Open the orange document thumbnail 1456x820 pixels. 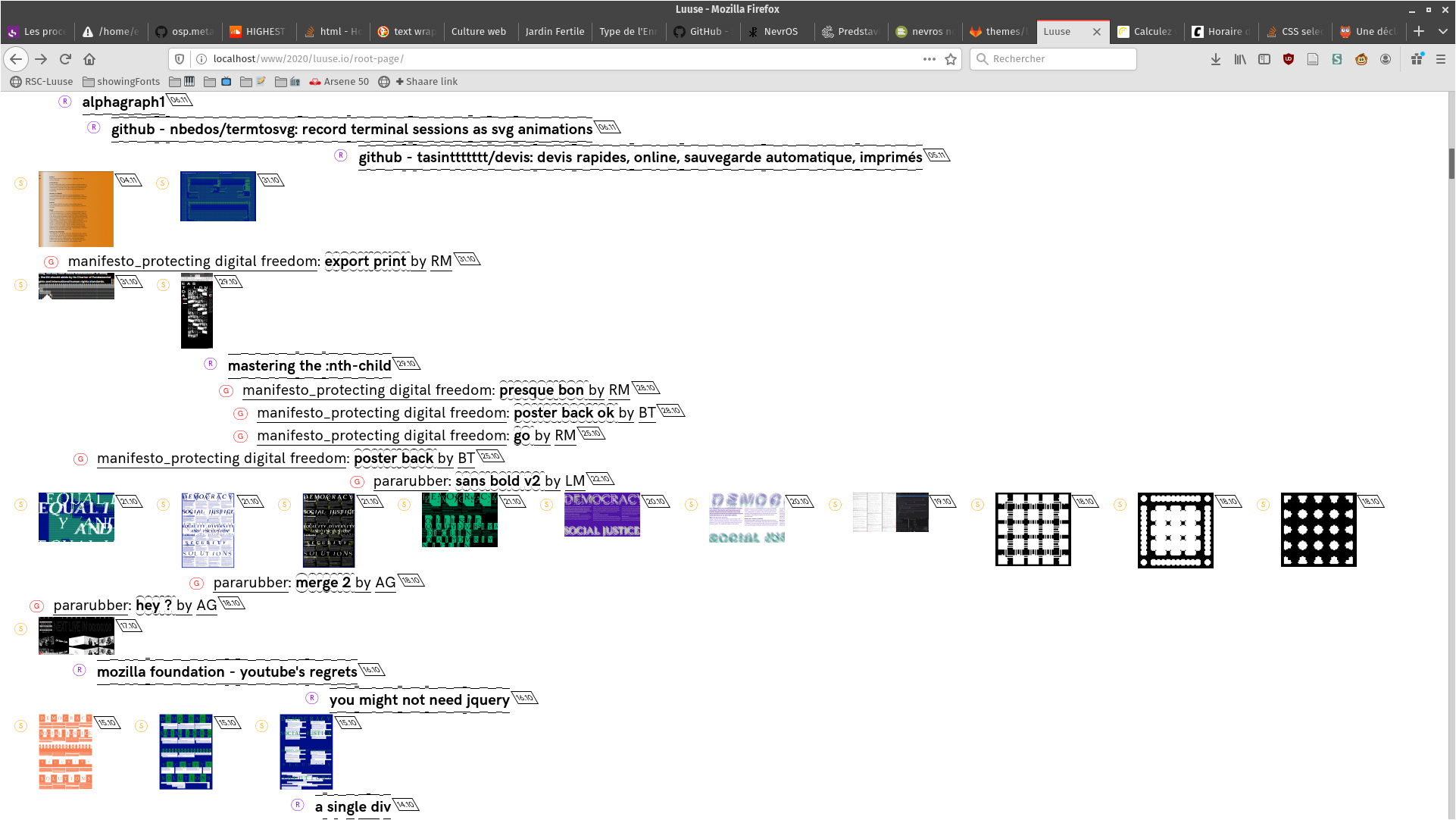pos(76,209)
